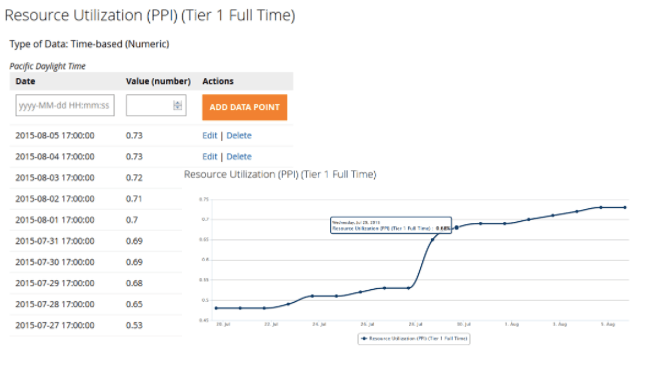Click the page heading Resource Utilization (PPI)
647x369 pixels.
coord(150,15)
